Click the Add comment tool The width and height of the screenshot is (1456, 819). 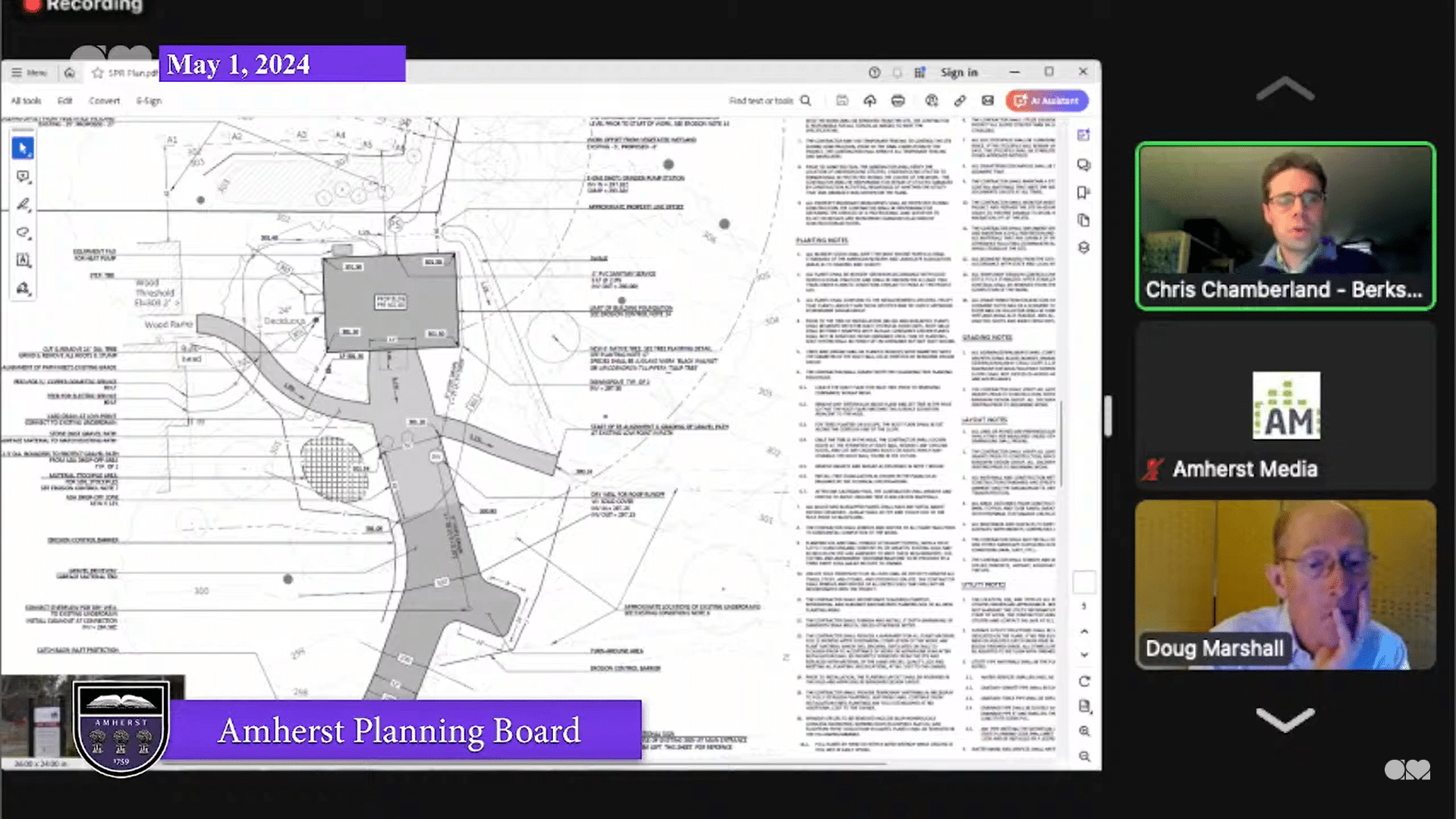23,177
